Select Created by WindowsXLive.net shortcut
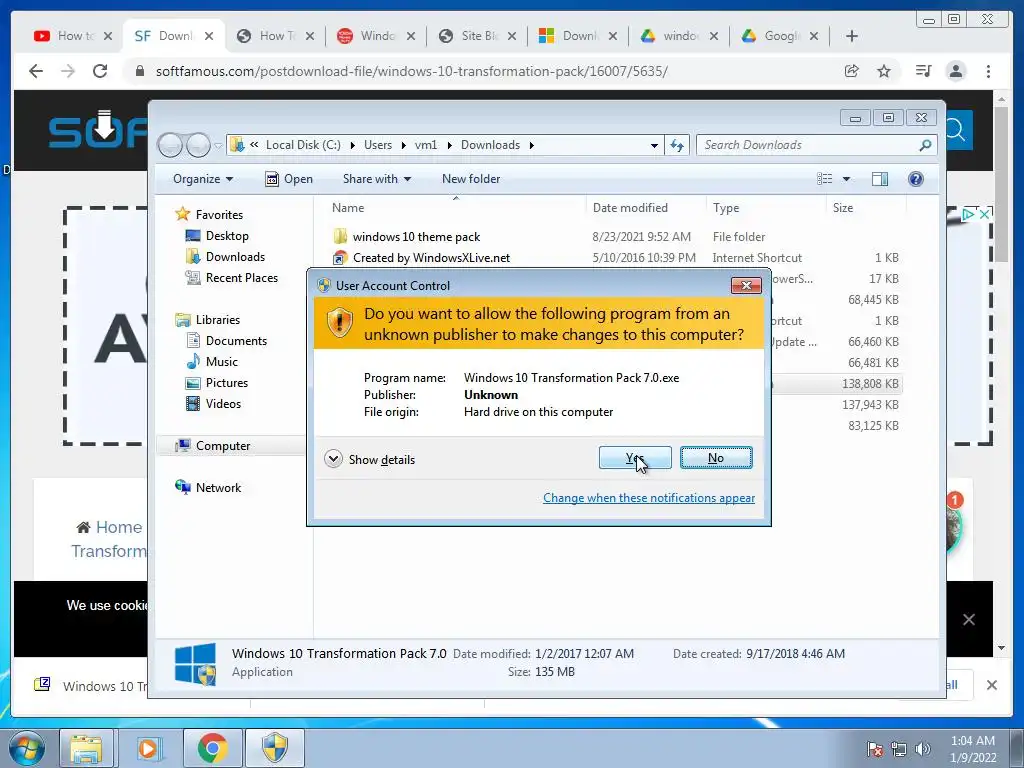The width and height of the screenshot is (1024, 768). (x=431, y=258)
